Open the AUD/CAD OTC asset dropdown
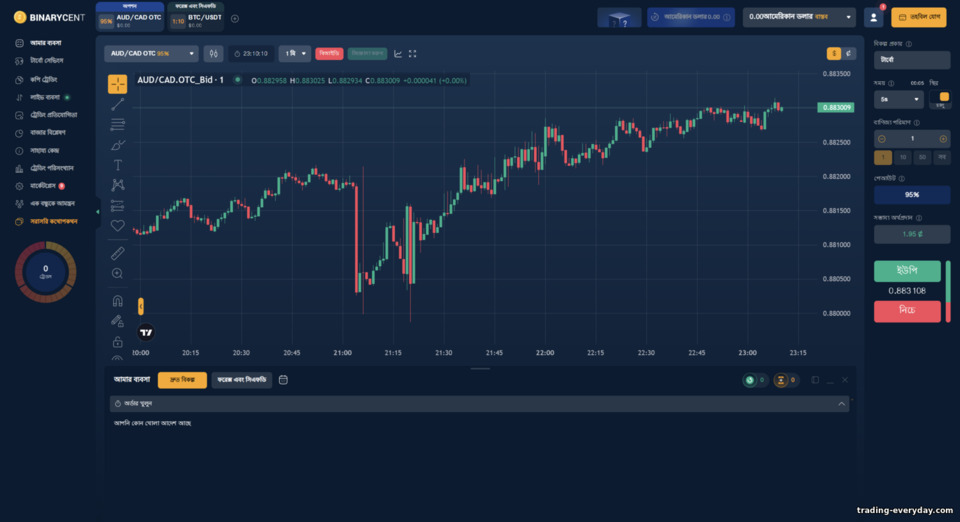The width and height of the screenshot is (960, 522). (x=151, y=54)
